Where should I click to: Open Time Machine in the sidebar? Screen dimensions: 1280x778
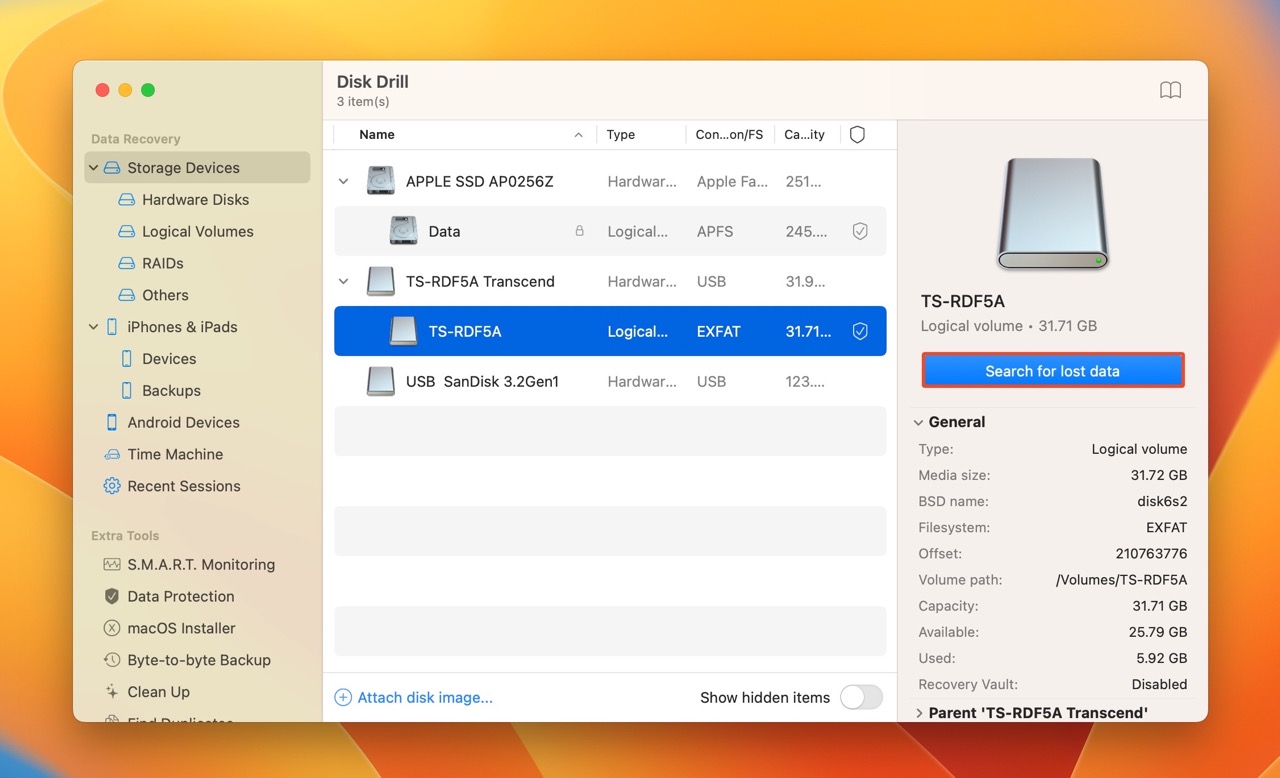(175, 455)
